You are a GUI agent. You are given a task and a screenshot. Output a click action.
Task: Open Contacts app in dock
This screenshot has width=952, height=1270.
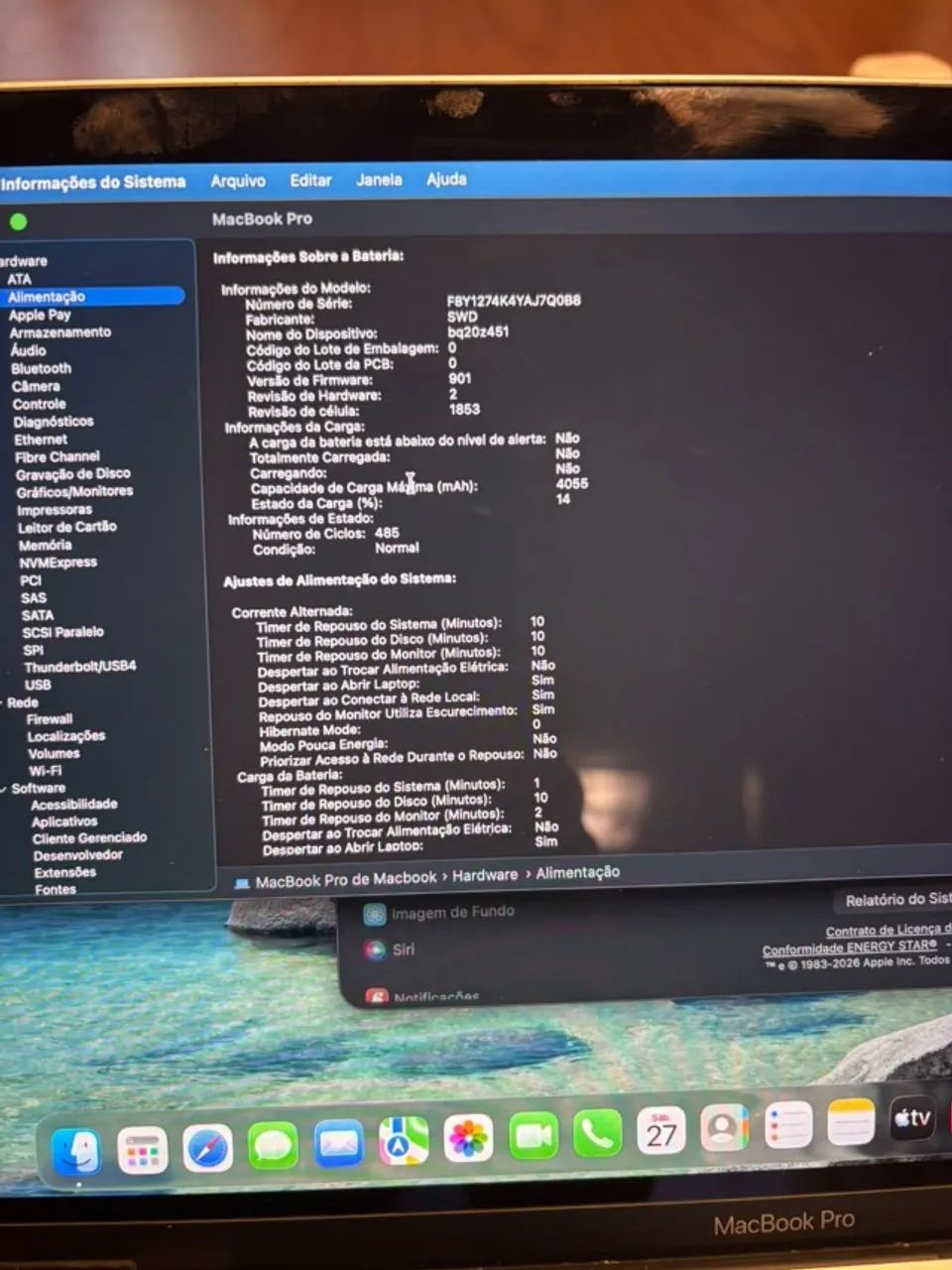(725, 1127)
